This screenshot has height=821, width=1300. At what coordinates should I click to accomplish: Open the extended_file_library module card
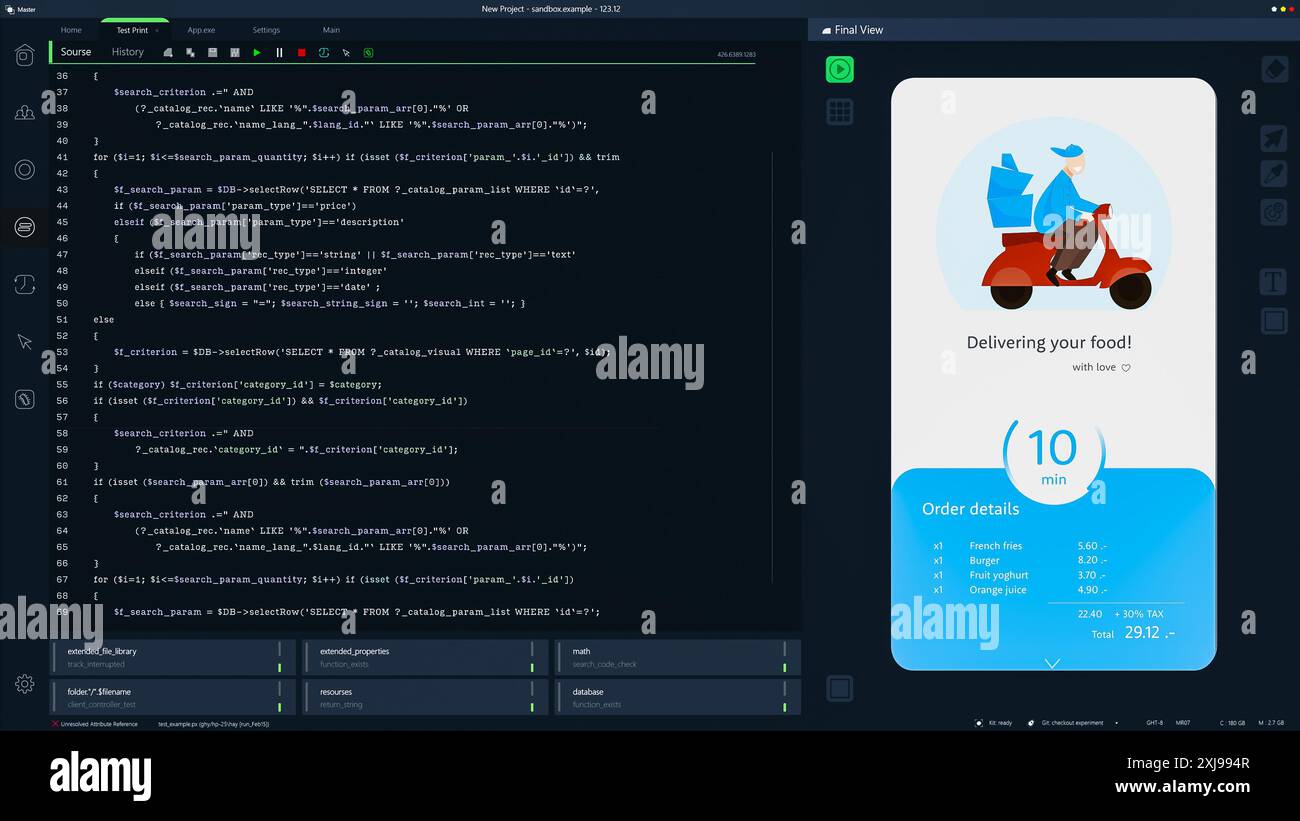tap(173, 657)
